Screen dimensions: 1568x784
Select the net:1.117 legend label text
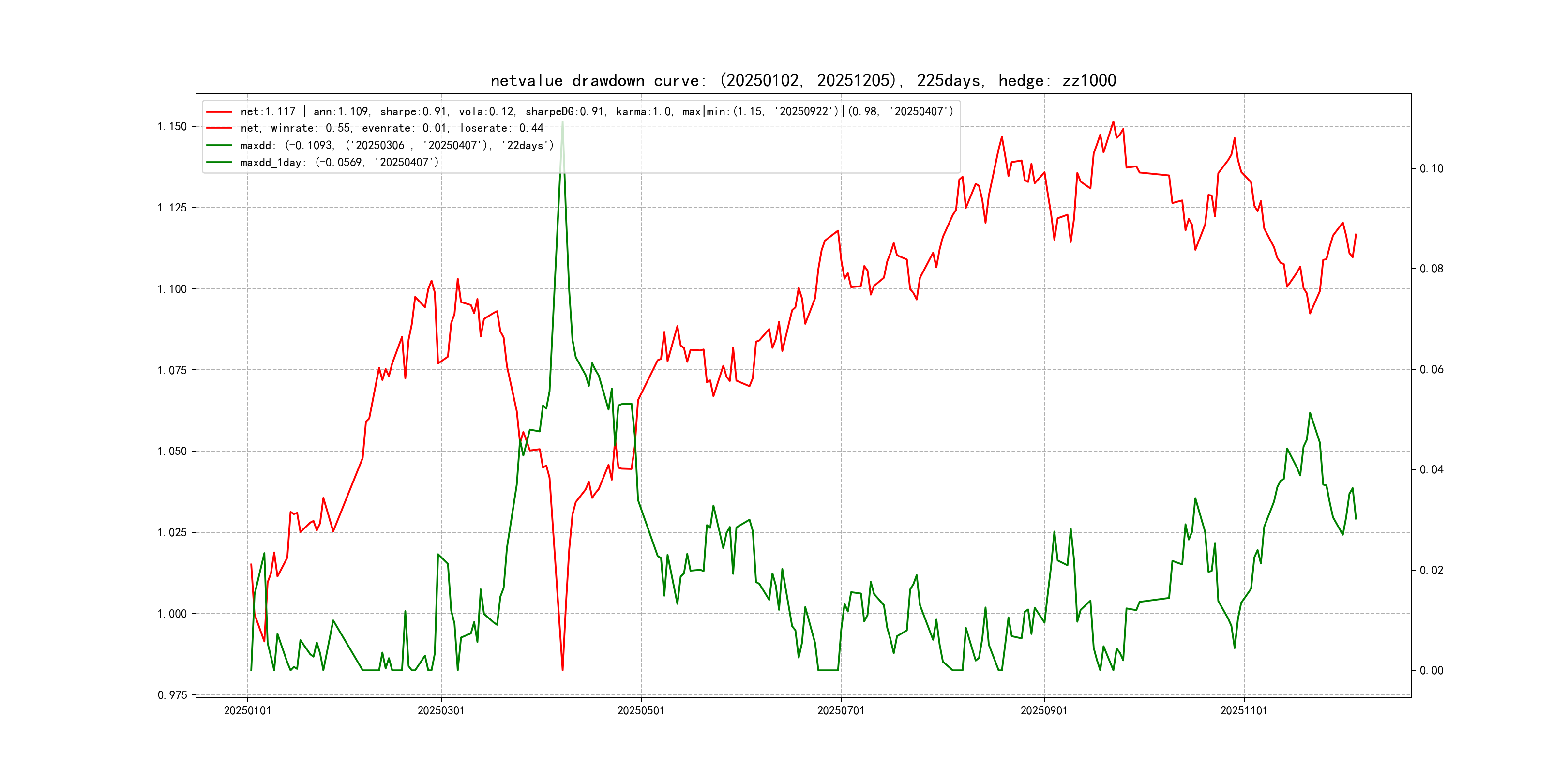pos(597,111)
